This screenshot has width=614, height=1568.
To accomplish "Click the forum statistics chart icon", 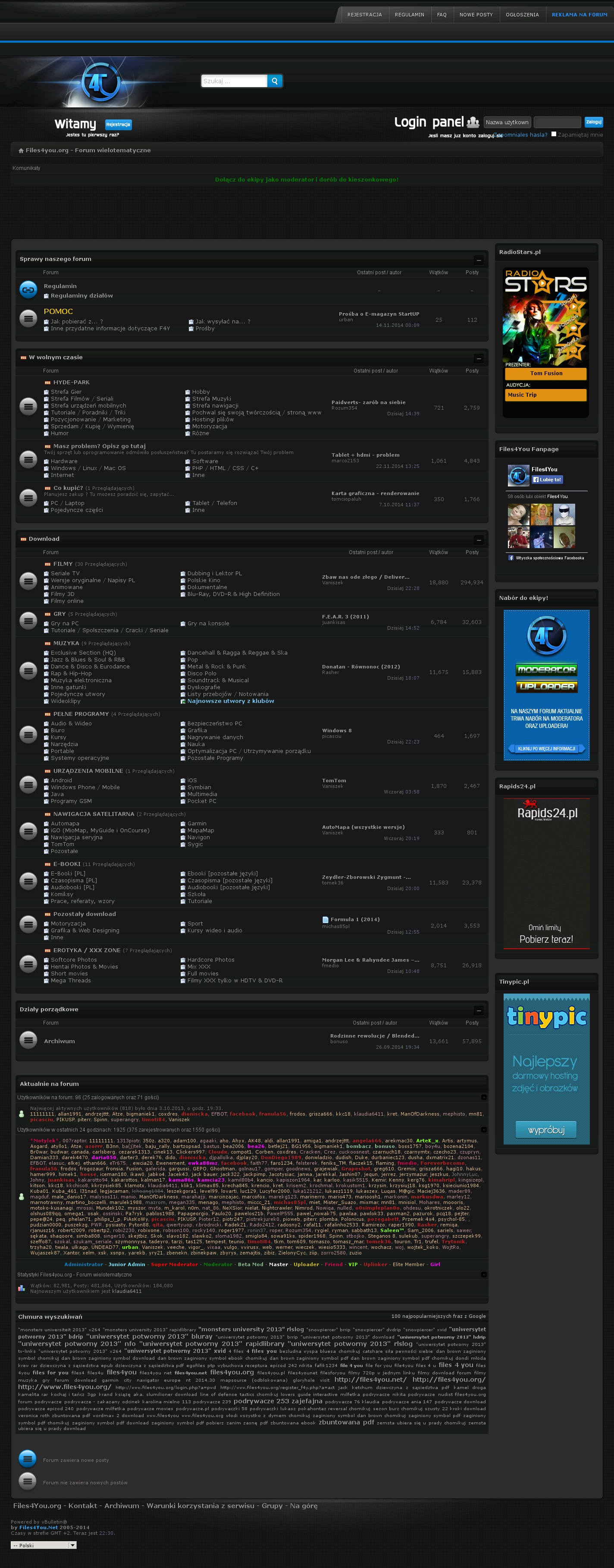I will point(21,1288).
